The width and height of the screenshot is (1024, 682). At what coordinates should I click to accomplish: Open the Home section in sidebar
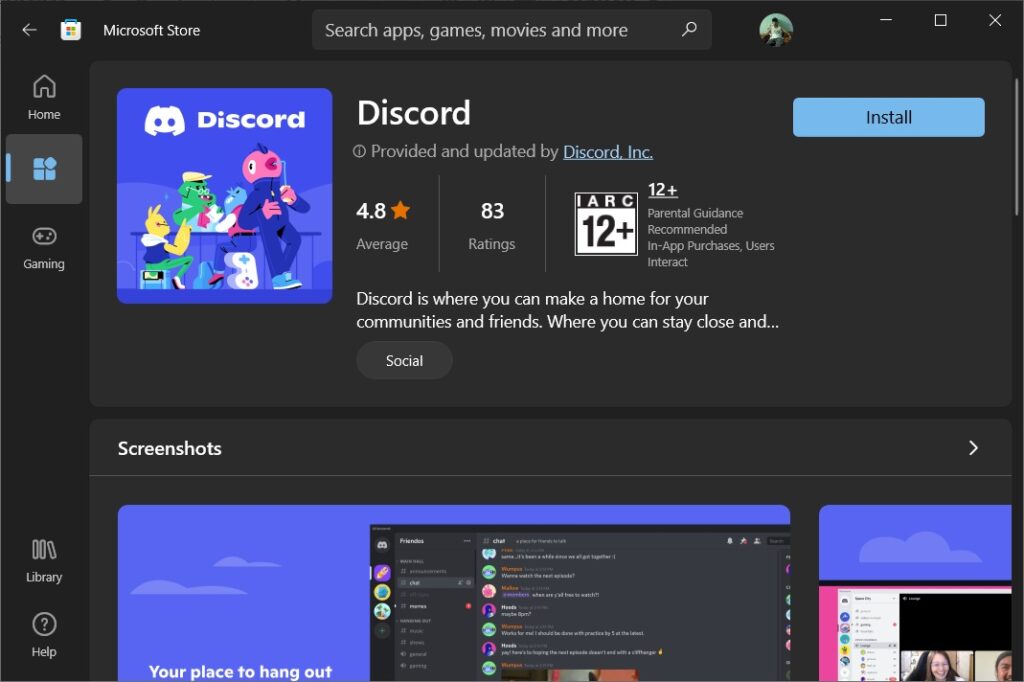[43, 96]
